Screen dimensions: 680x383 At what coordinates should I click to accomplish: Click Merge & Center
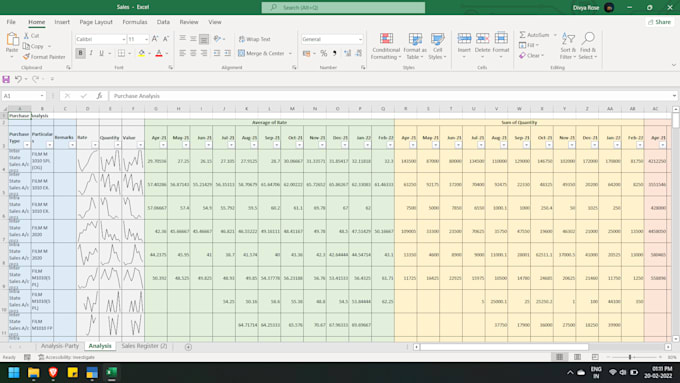pos(261,53)
